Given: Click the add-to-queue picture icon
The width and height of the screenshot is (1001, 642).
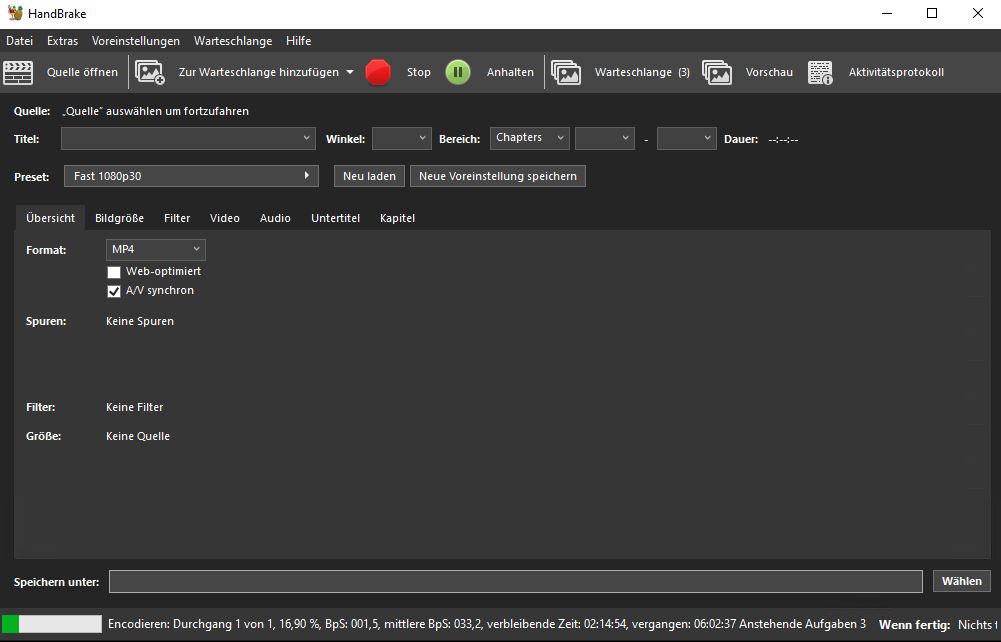Looking at the screenshot, I should 150,72.
